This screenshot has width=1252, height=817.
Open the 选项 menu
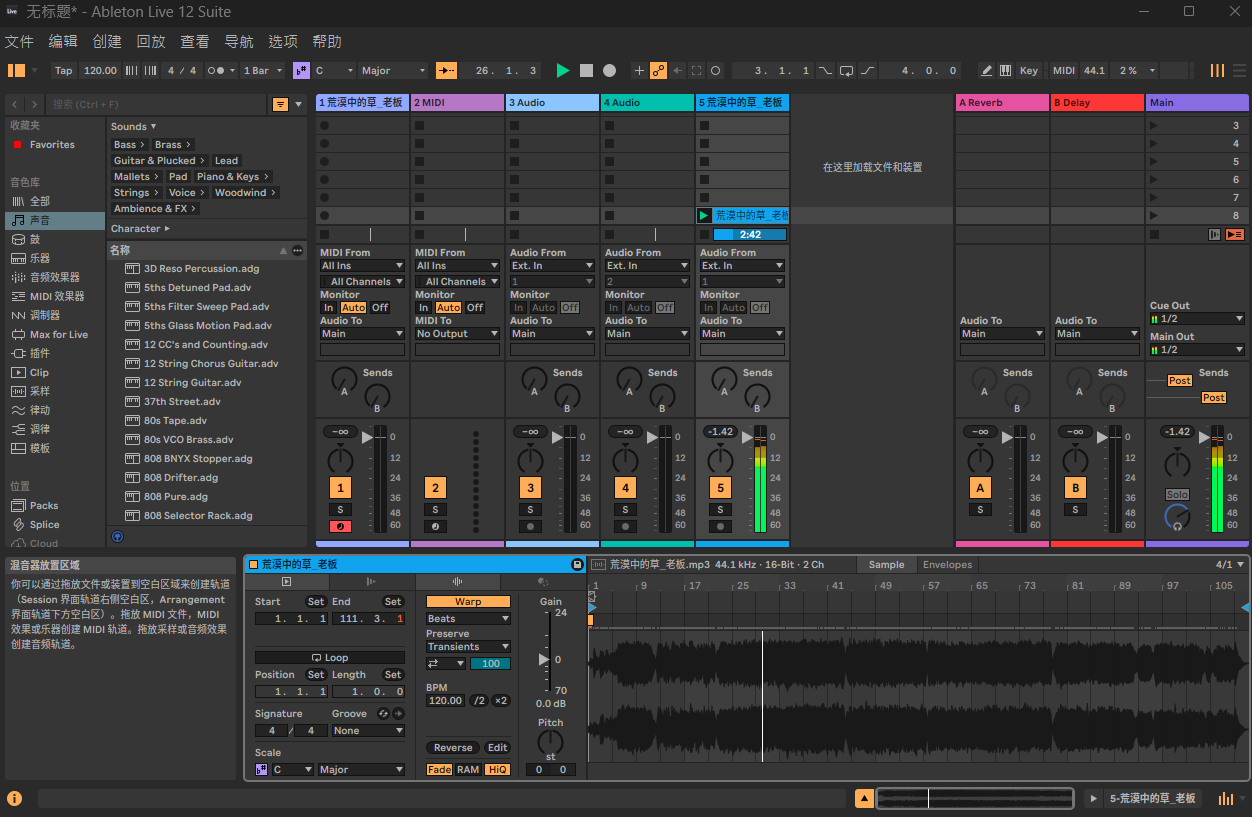(283, 41)
